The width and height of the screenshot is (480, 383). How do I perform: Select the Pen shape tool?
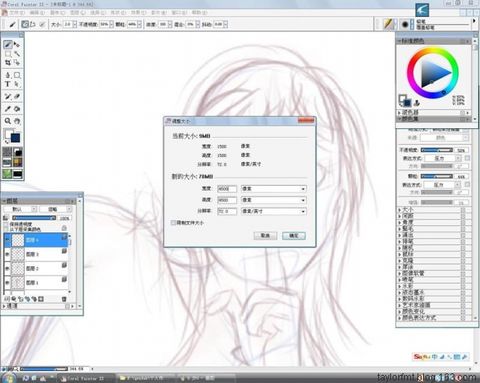click(x=8, y=75)
